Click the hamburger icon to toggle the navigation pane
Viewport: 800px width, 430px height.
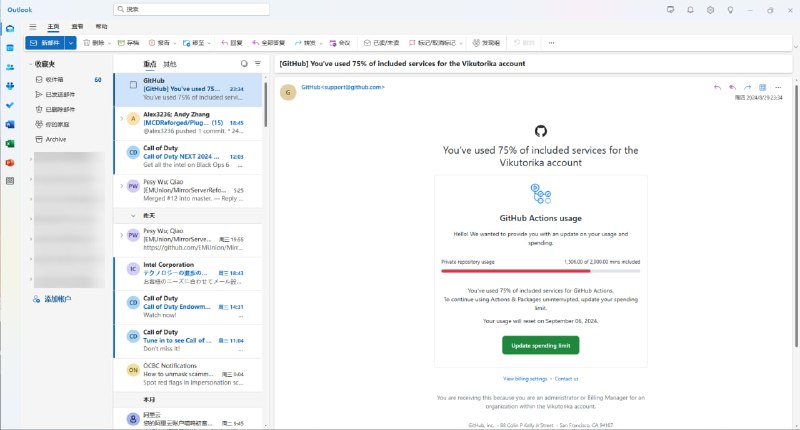pos(34,27)
